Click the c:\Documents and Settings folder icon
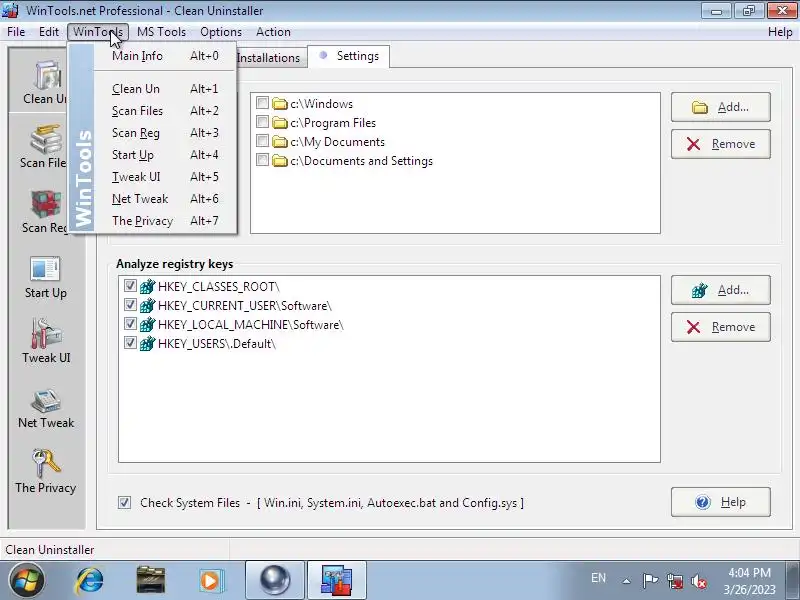 coord(280,161)
